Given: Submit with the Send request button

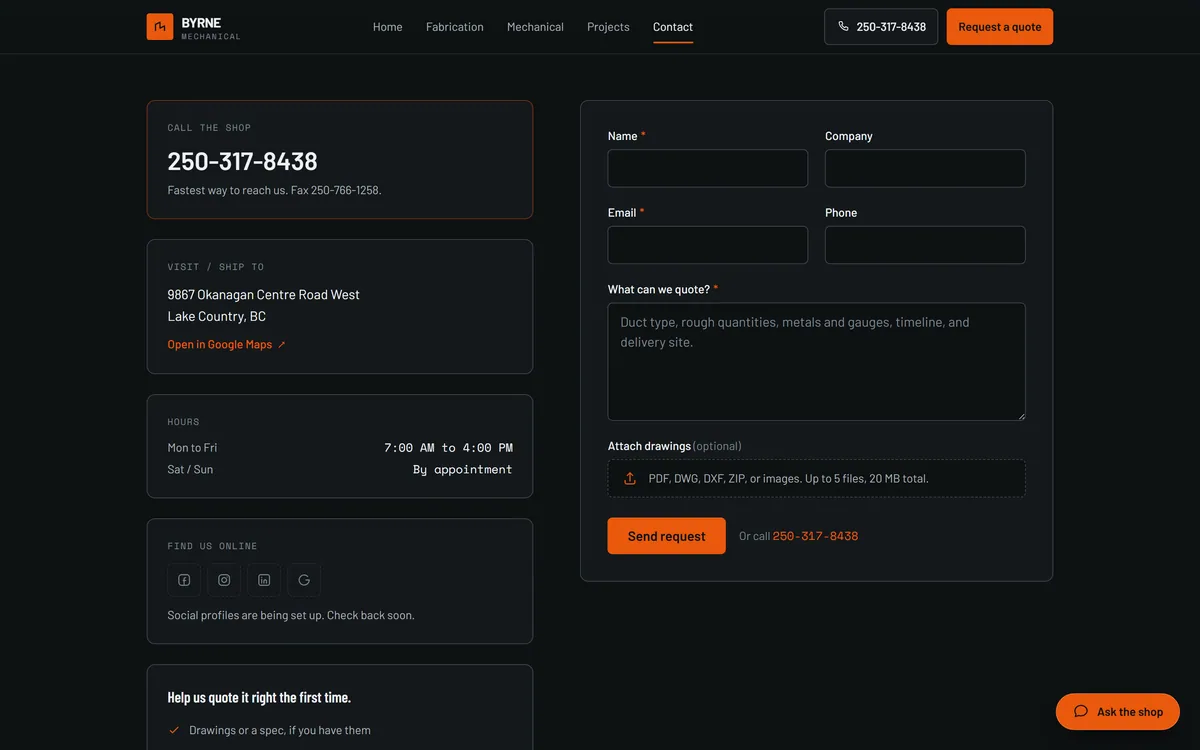Looking at the screenshot, I should 667,536.
